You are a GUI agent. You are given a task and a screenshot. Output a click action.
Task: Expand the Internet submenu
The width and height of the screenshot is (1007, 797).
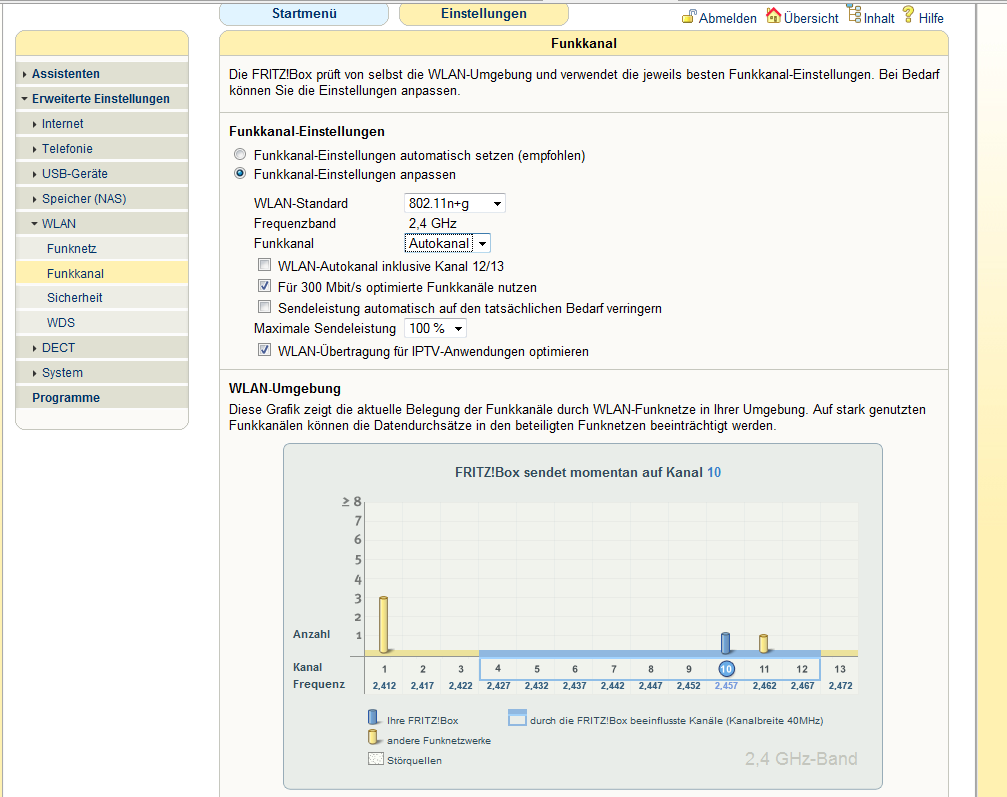[x=102, y=124]
